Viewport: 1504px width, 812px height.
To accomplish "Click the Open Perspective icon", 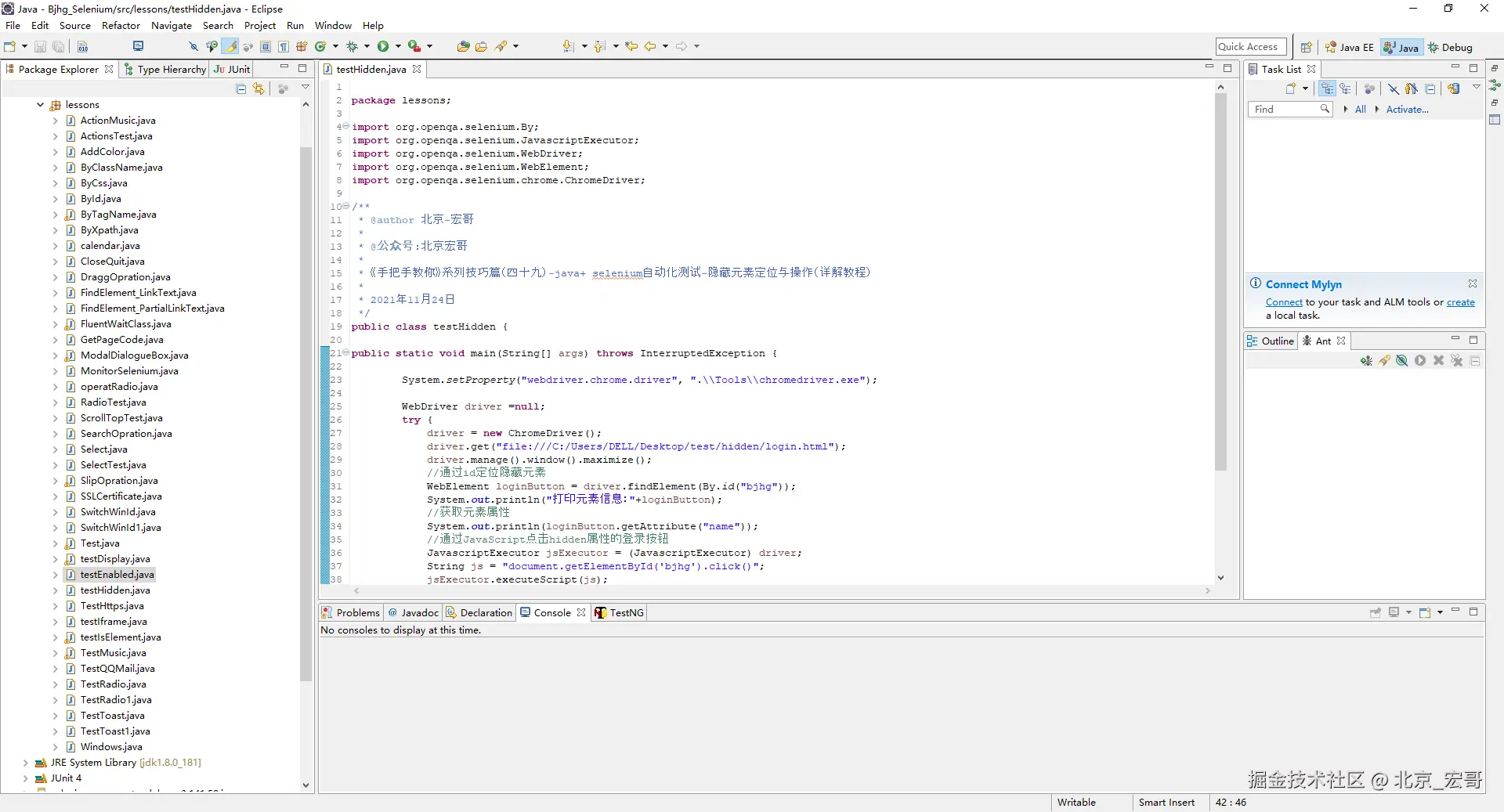I will (x=1306, y=48).
